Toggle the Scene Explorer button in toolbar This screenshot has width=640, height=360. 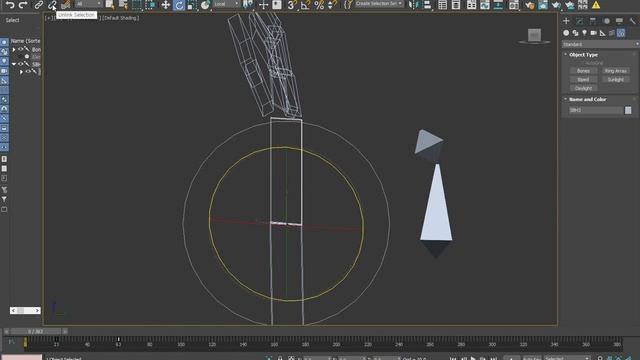[x=442, y=5]
